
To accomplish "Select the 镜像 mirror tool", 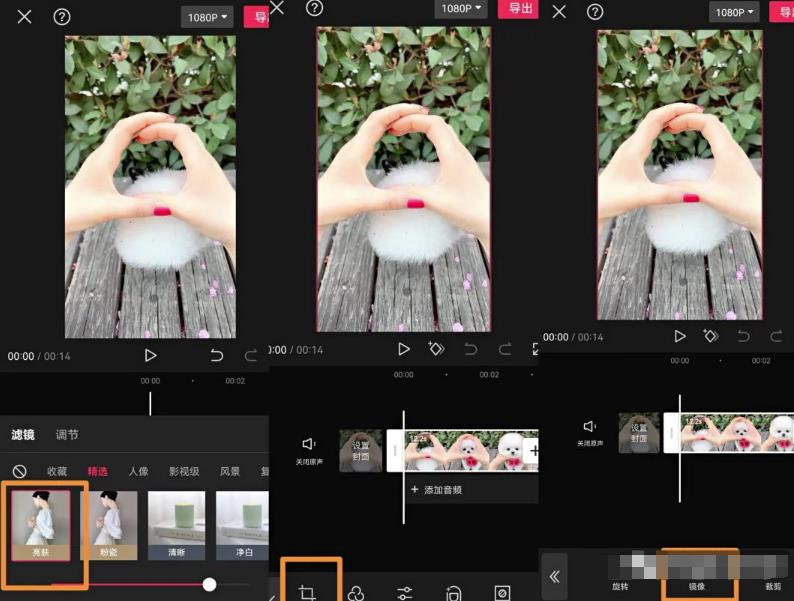I will pos(697,586).
